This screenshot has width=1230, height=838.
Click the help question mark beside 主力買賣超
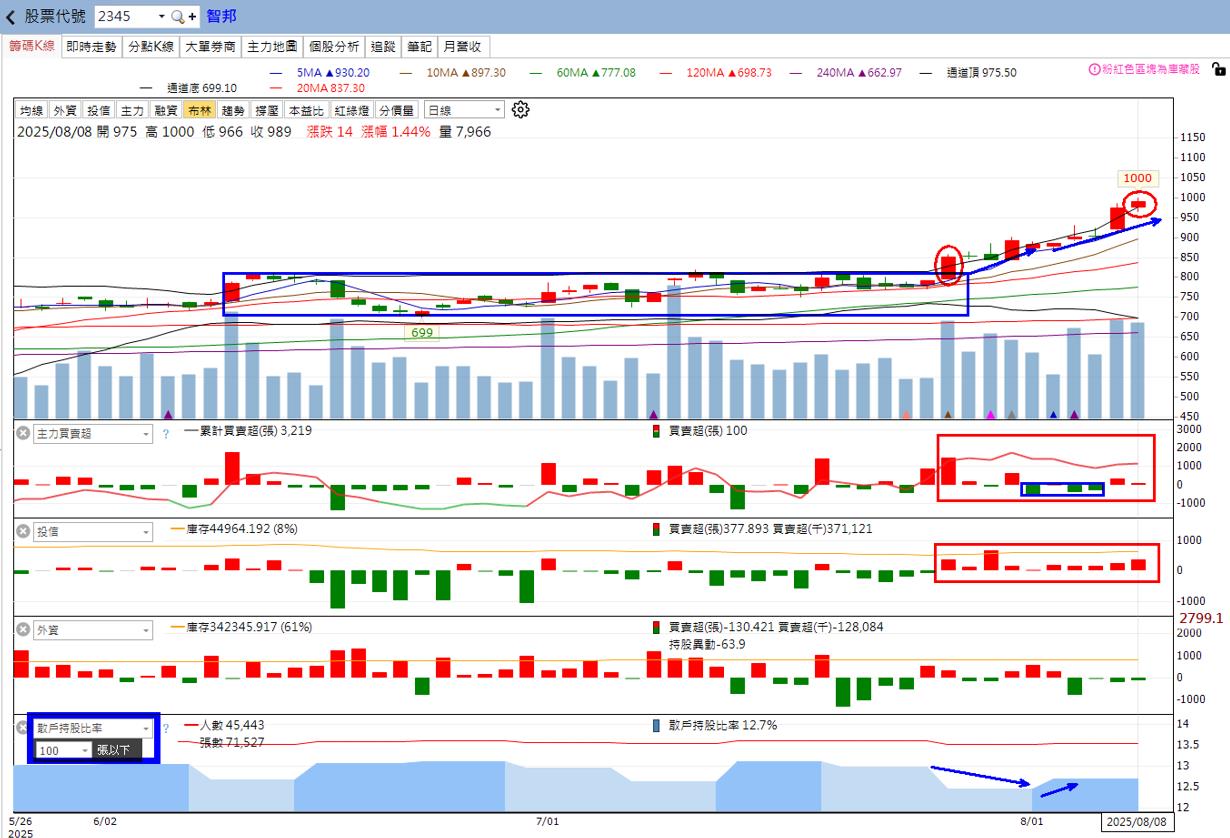point(166,434)
